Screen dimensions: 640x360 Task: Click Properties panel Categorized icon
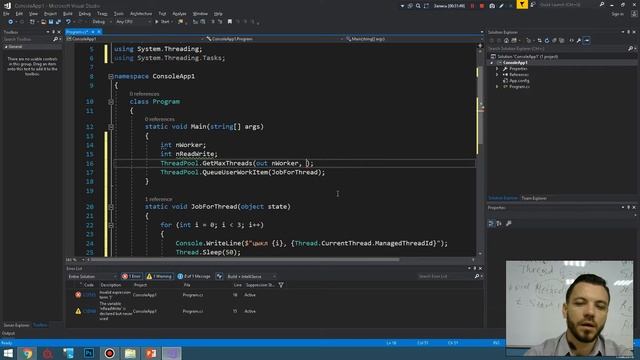pyautogui.click(x=491, y=223)
